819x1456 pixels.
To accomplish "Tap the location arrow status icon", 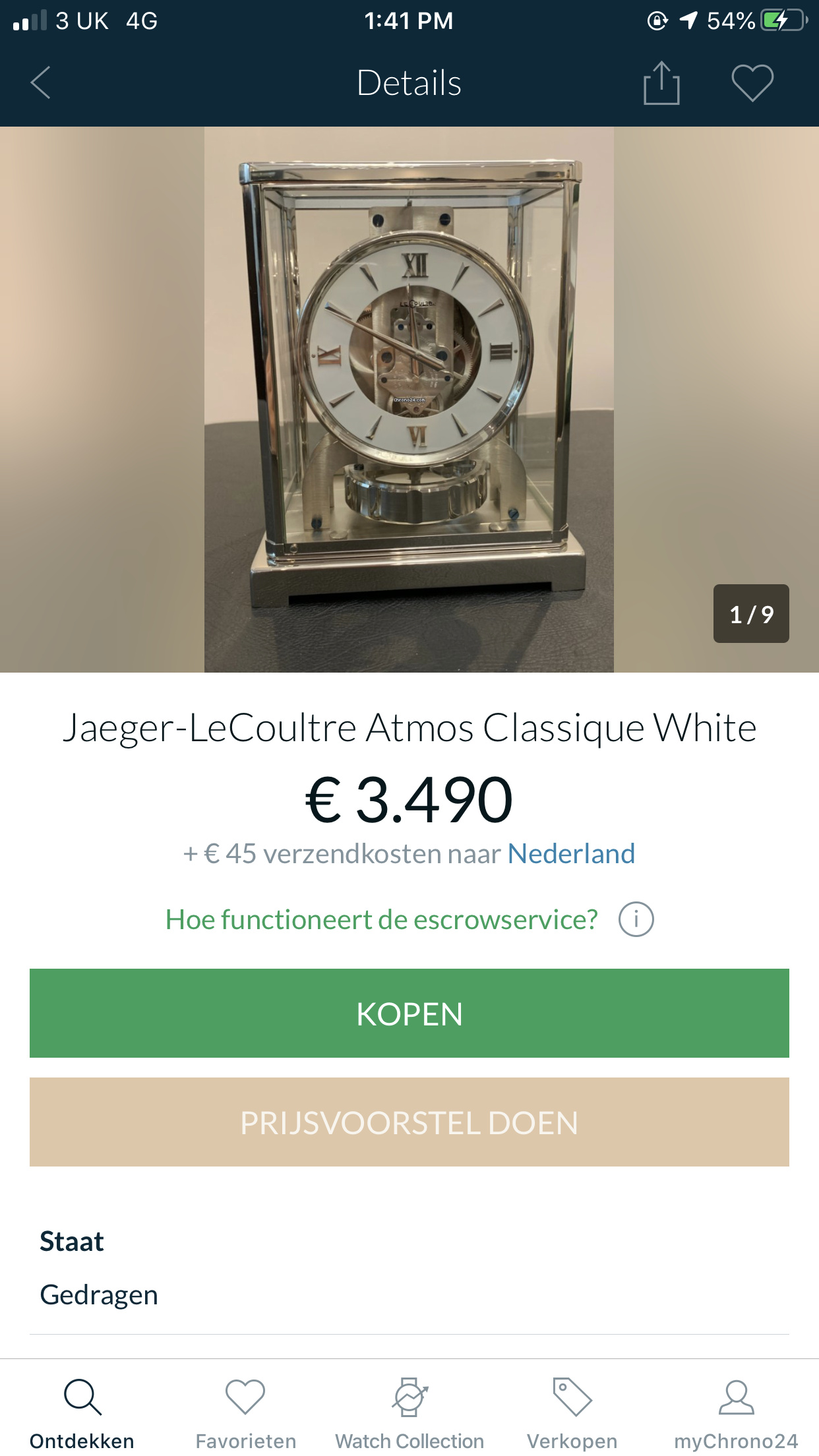I will point(688,20).
